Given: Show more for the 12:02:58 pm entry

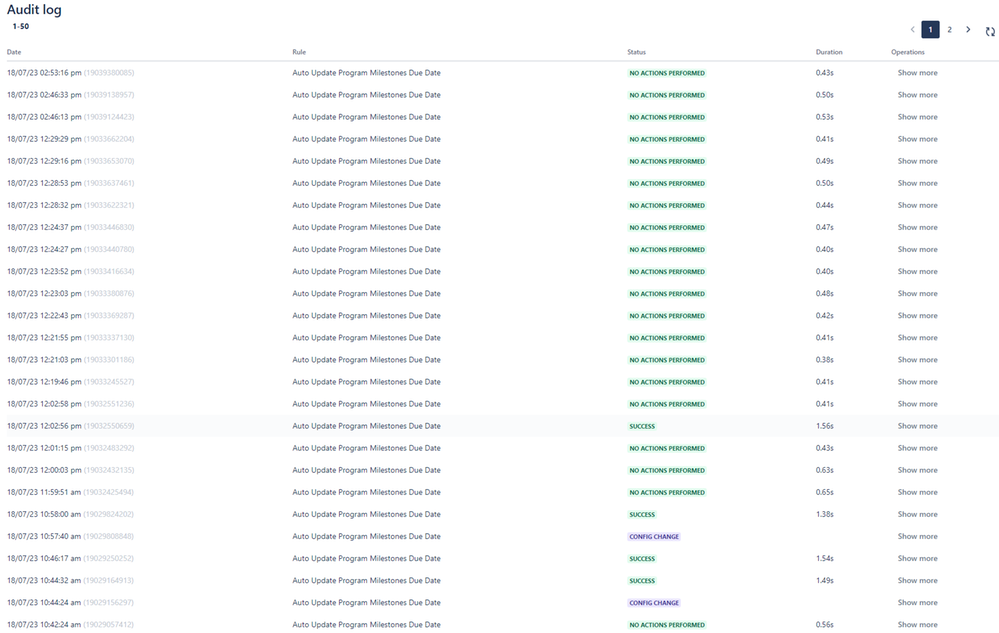Looking at the screenshot, I should point(917,404).
